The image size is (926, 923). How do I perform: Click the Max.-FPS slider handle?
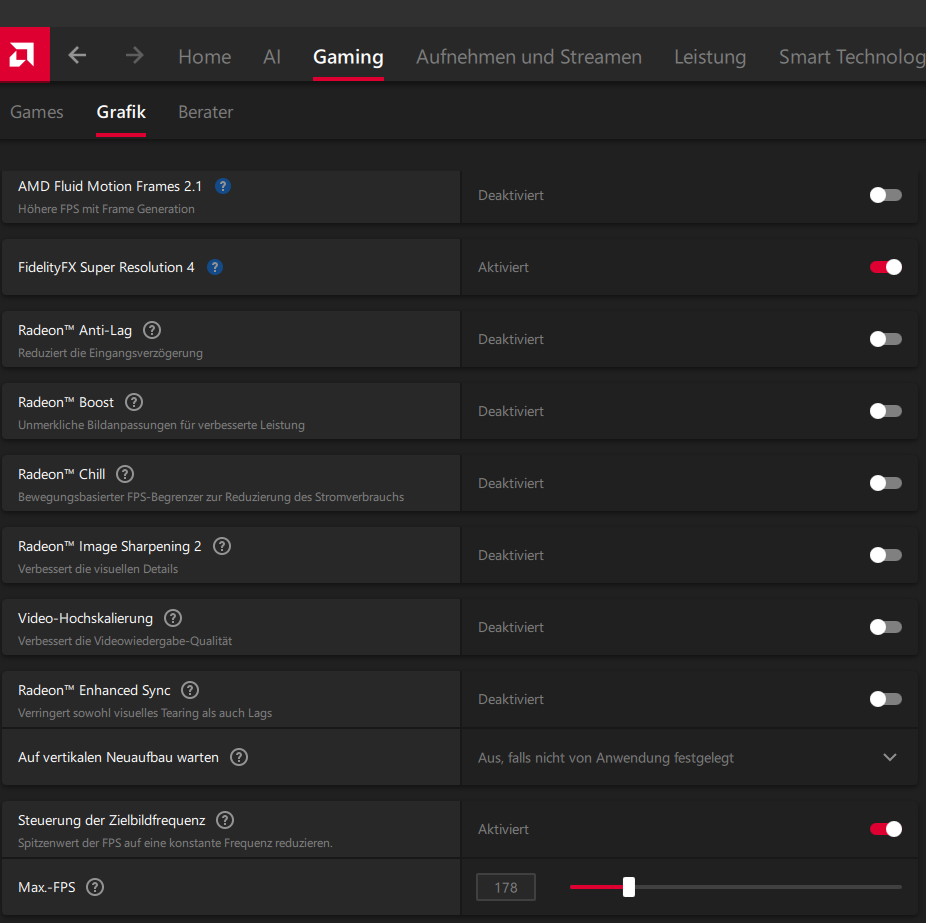[x=629, y=887]
